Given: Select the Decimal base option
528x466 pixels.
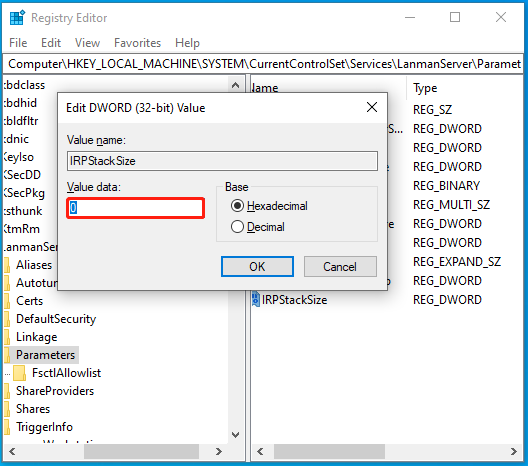Looking at the screenshot, I should click(237, 227).
